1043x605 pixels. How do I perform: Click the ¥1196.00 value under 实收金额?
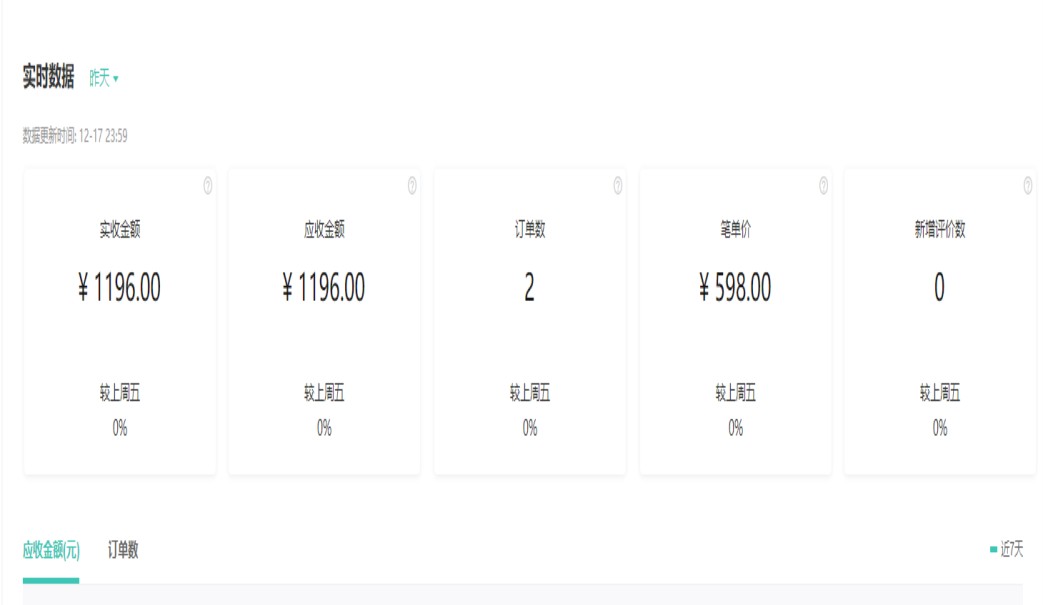(x=119, y=289)
